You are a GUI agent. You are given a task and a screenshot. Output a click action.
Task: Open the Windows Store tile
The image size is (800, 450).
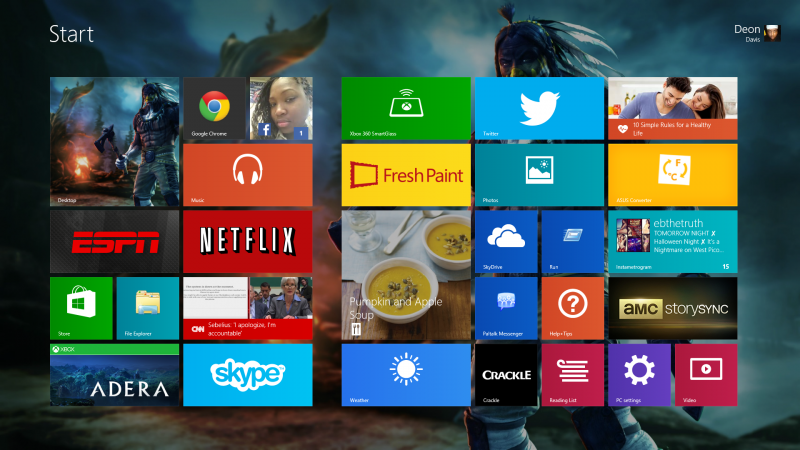pyautogui.click(x=81, y=308)
